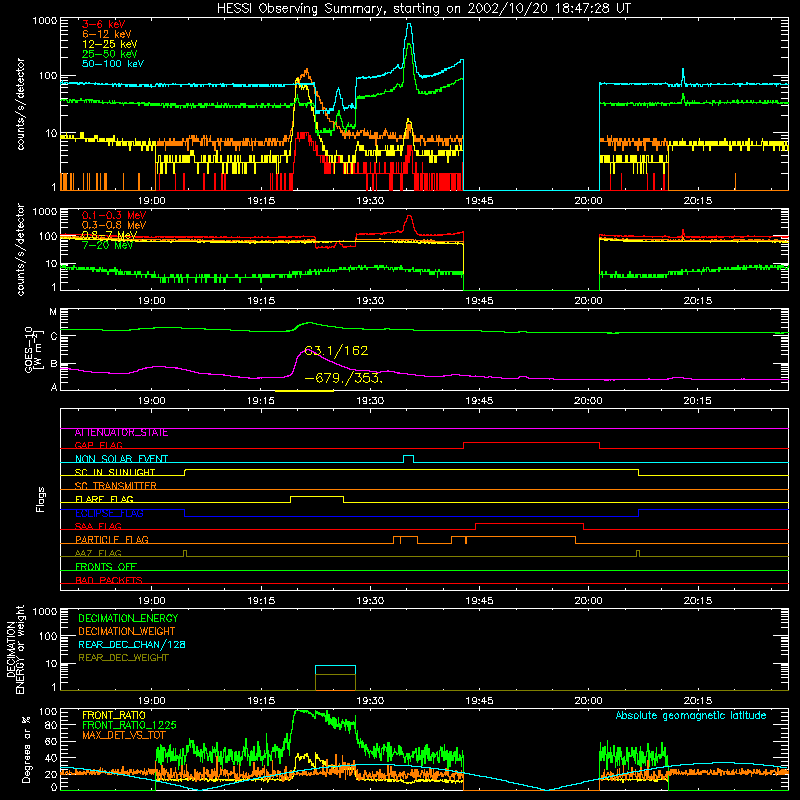Select the BAD_PACKETS flag label

[x=109, y=580]
